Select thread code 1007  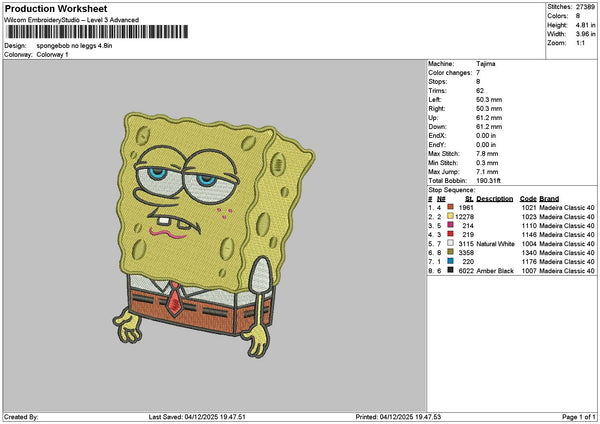(529, 271)
